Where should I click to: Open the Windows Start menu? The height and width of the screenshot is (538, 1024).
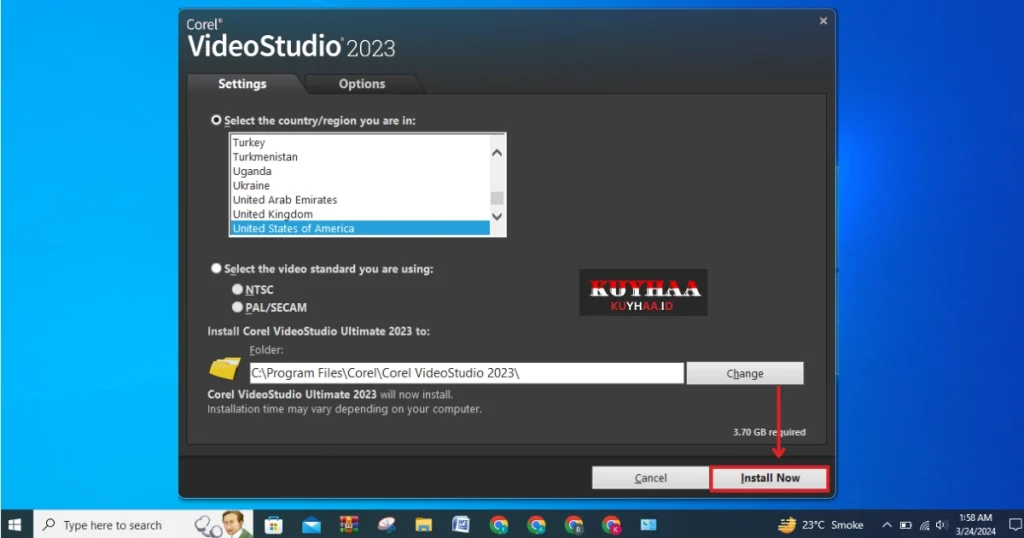(x=15, y=525)
